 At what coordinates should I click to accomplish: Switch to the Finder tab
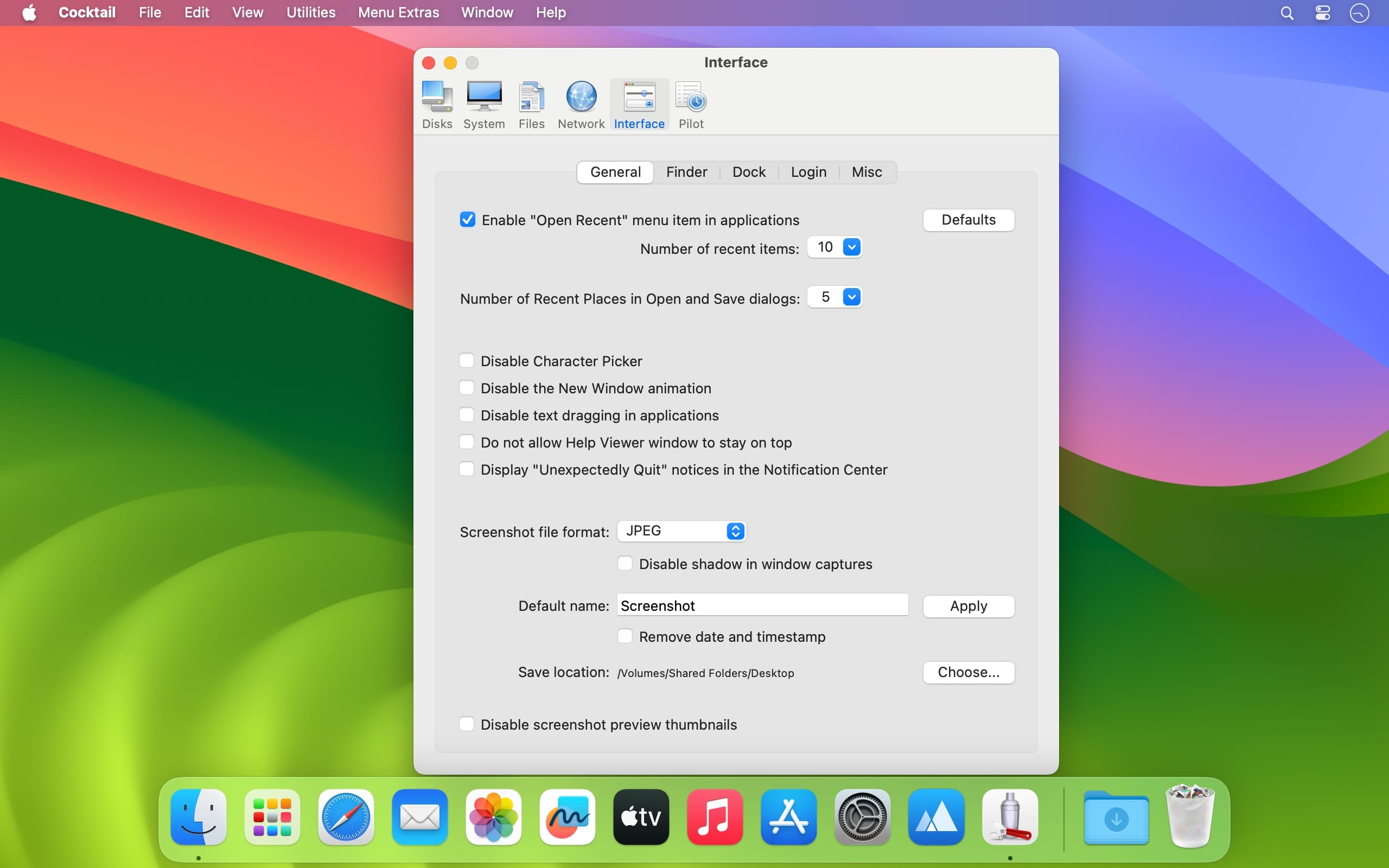(686, 172)
